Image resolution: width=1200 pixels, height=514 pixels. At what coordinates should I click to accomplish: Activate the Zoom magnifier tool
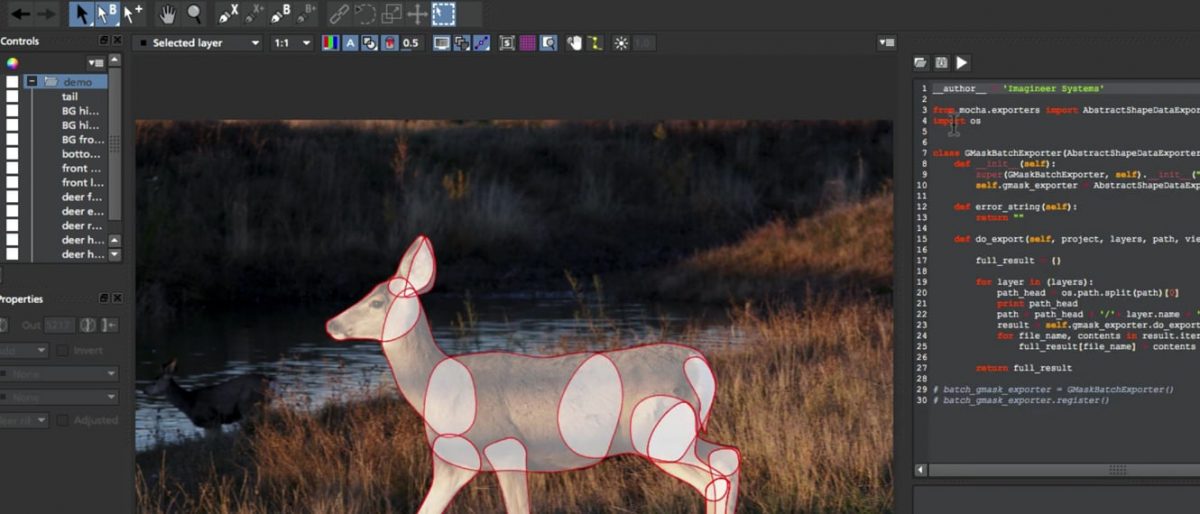(x=194, y=14)
